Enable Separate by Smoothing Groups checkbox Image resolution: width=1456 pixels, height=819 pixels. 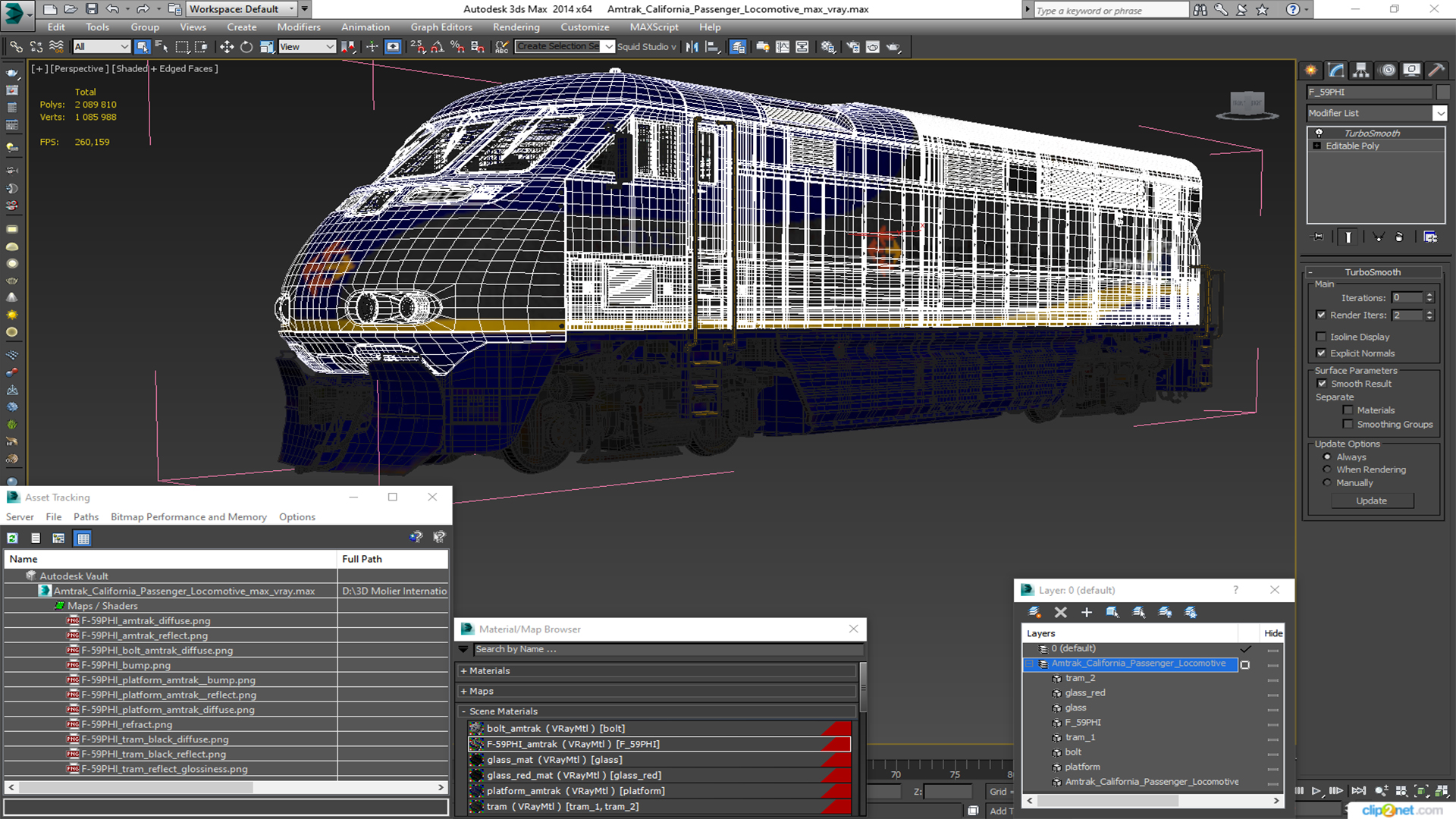[1348, 425]
